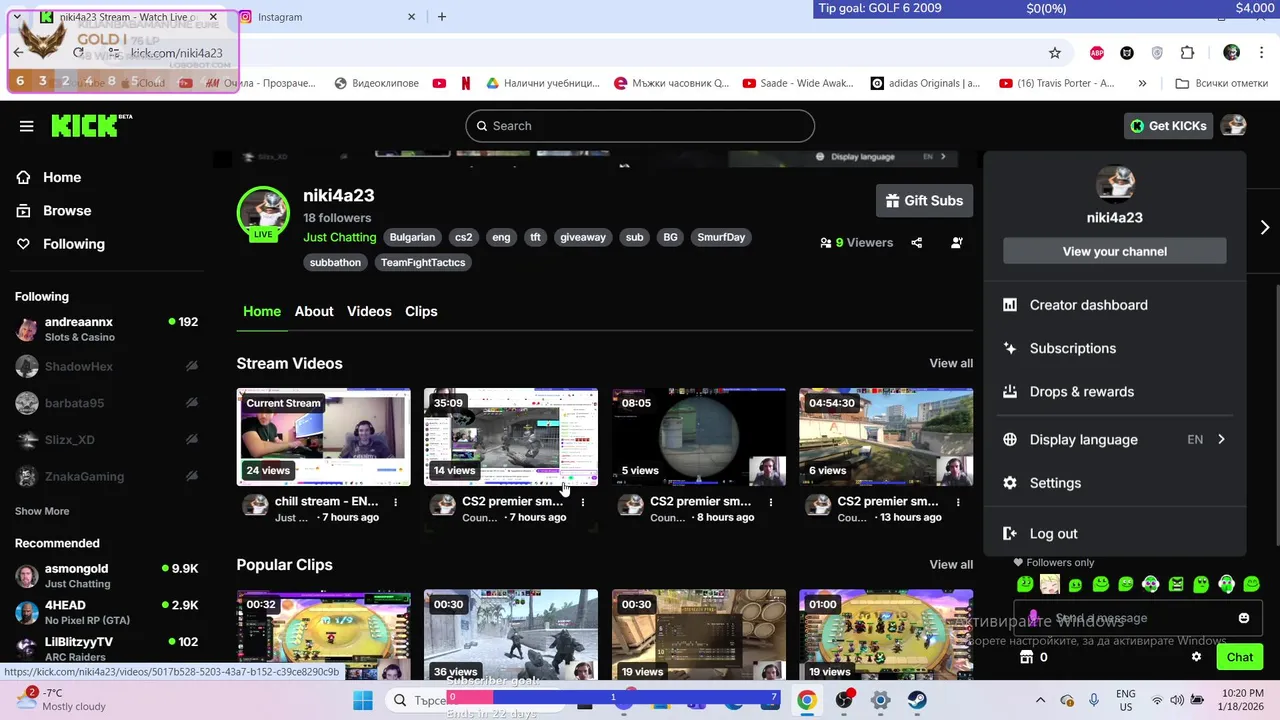Expand the Display language submenu
This screenshot has width=1280, height=720.
click(1114, 439)
